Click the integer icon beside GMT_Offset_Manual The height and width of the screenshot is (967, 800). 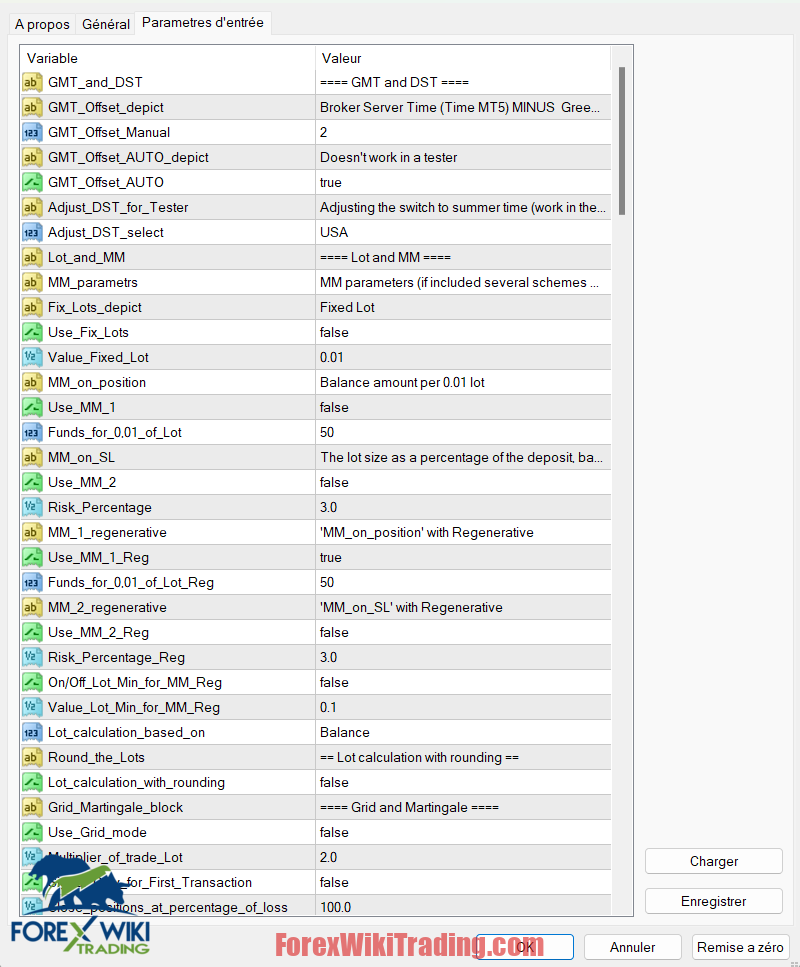point(32,132)
